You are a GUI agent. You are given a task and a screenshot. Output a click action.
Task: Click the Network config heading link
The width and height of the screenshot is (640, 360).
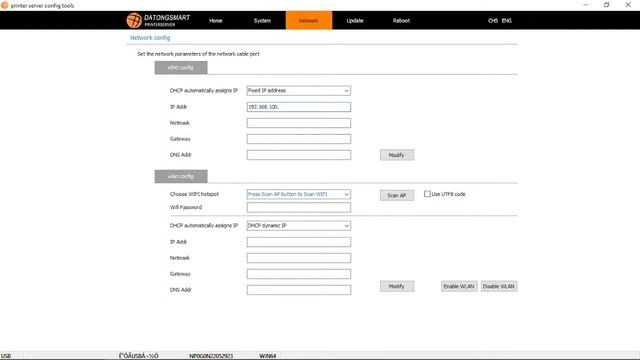150,38
